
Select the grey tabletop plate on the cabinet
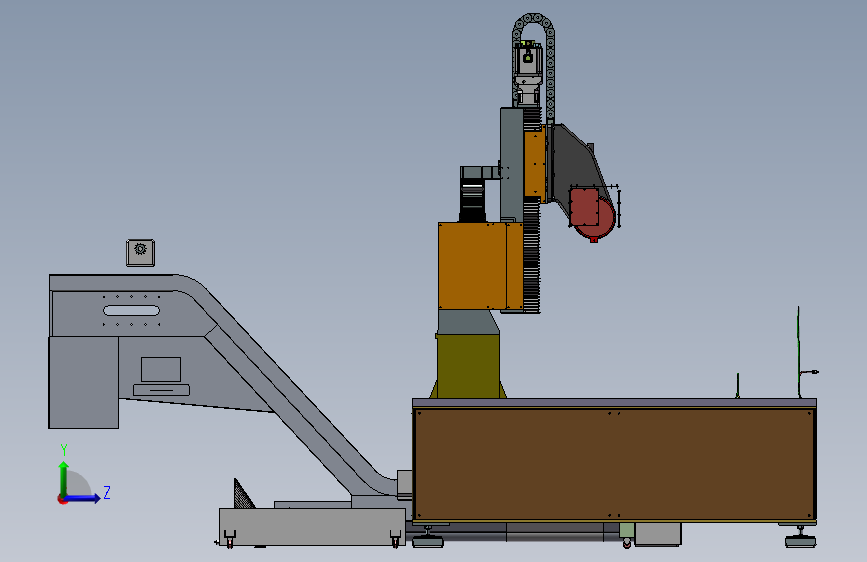[x=614, y=403]
